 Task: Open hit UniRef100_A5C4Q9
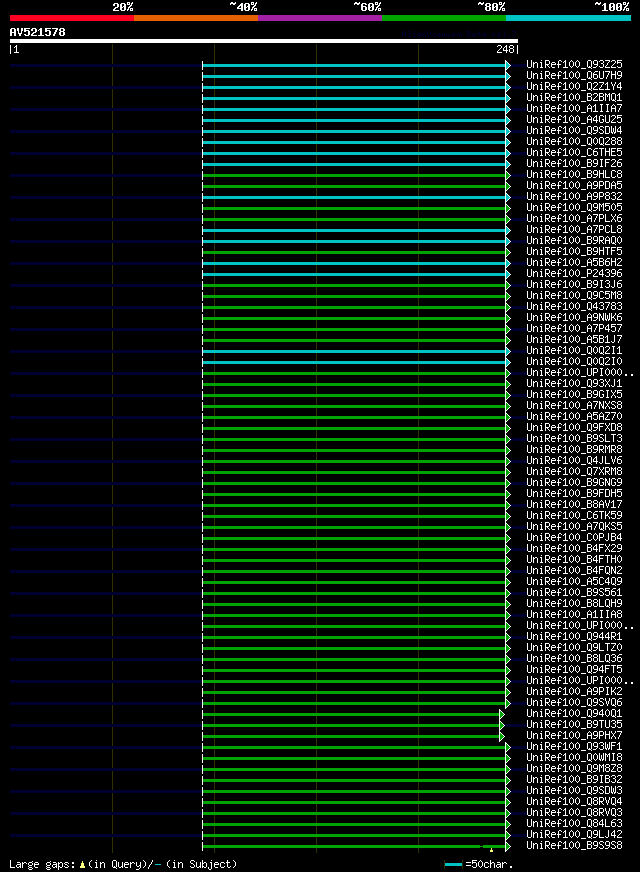click(574, 582)
